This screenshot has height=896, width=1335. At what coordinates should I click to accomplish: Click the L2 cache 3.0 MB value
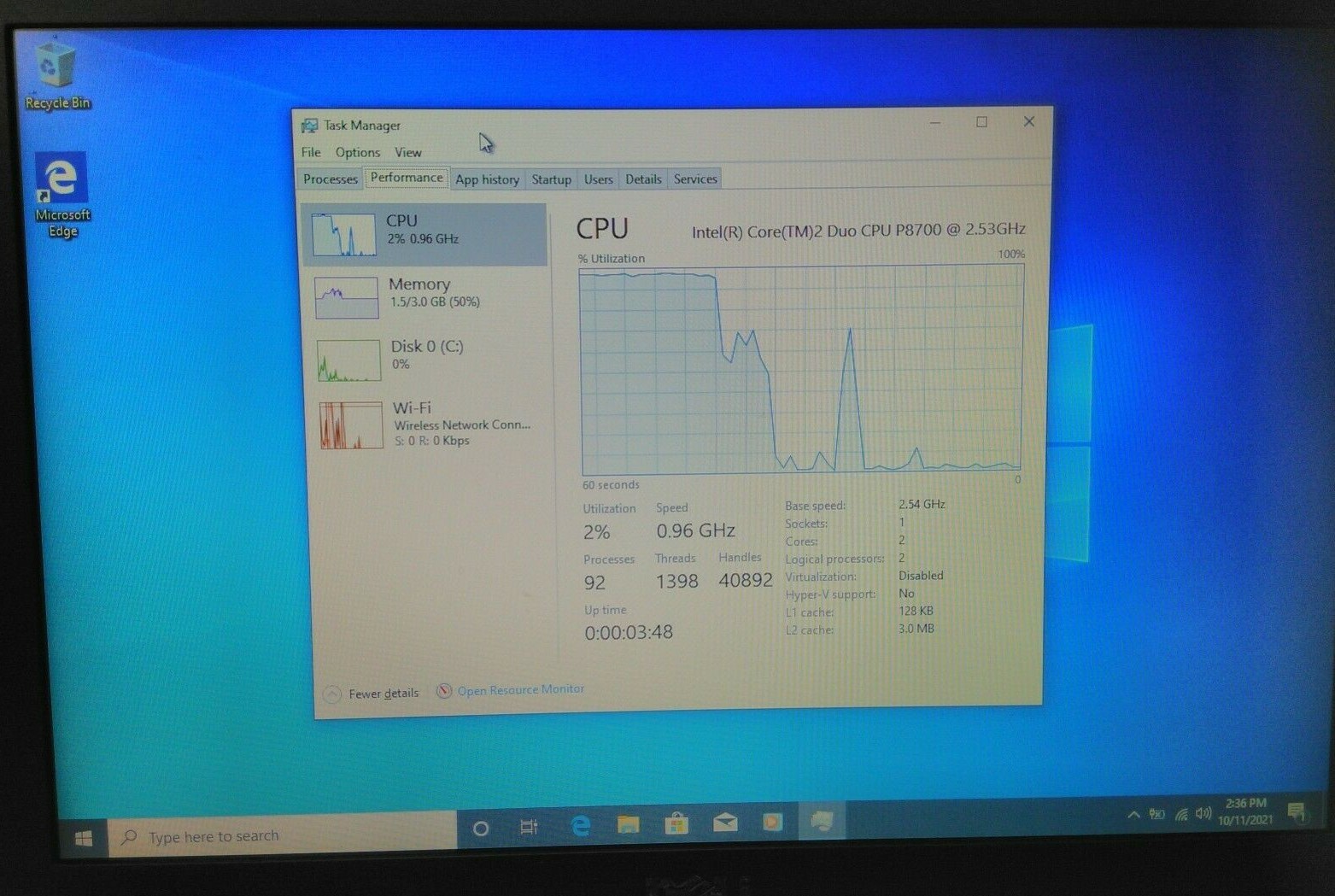[x=916, y=629]
